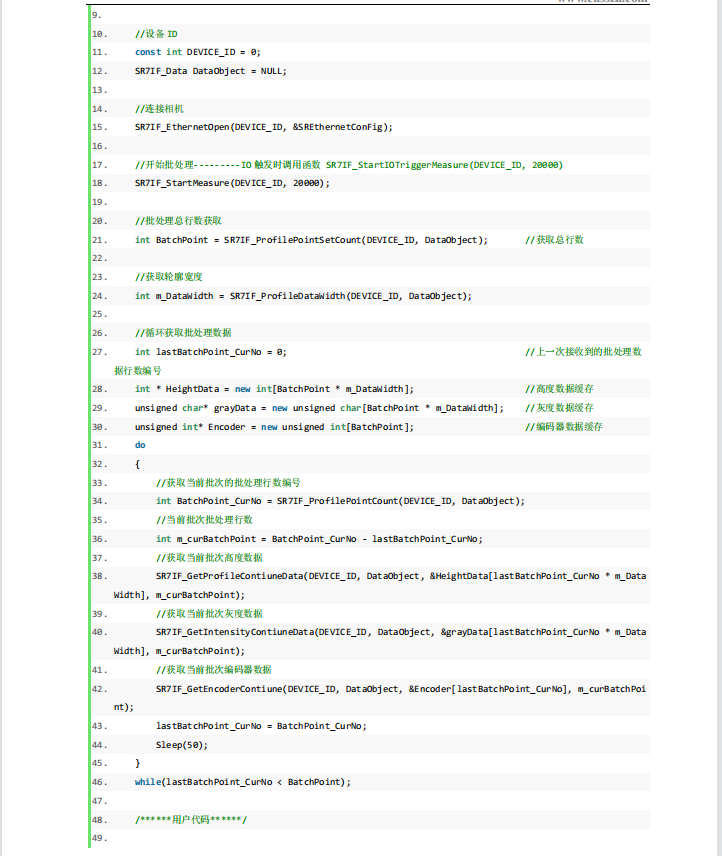This screenshot has height=856, width=722.
Task: Click the grayData allocation on line 29
Action: (319, 408)
